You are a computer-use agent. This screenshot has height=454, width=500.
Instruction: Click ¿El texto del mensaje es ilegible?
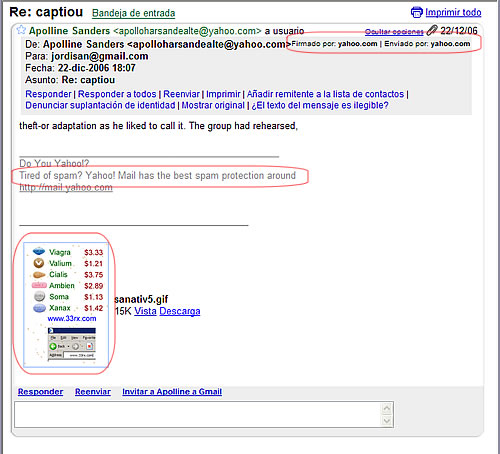click(x=320, y=105)
